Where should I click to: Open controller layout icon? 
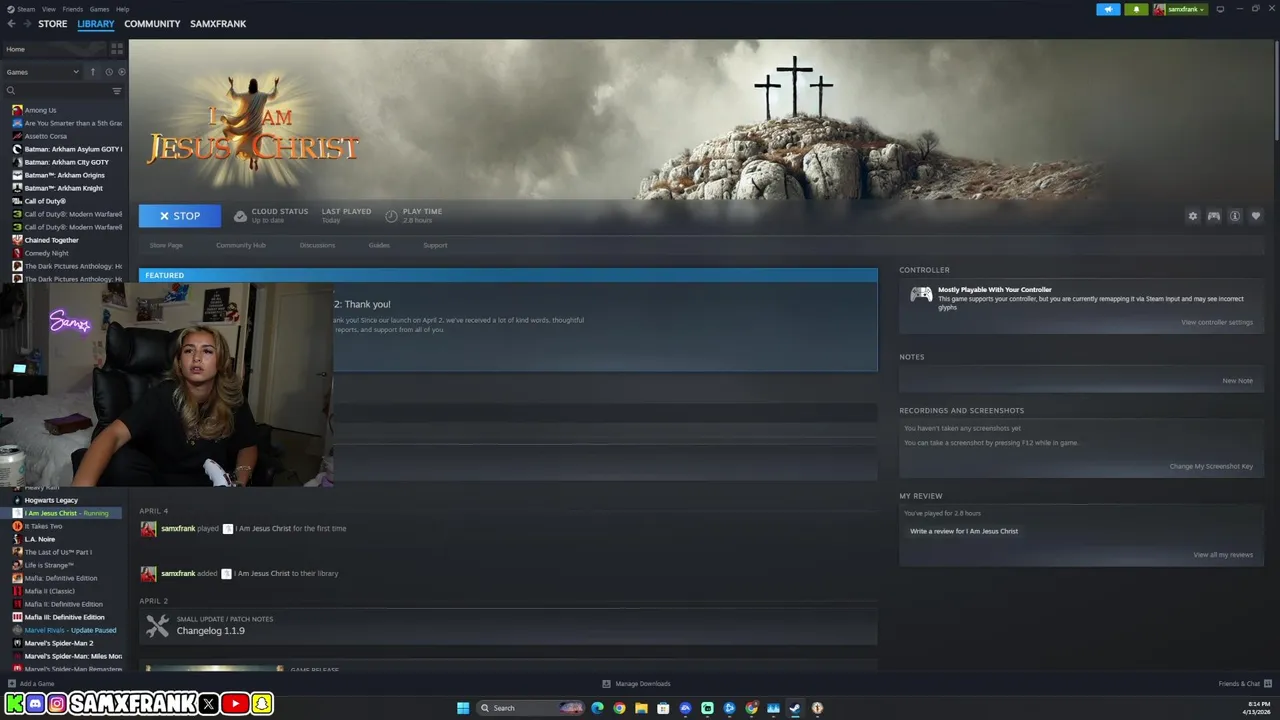pyautogui.click(x=1213, y=216)
